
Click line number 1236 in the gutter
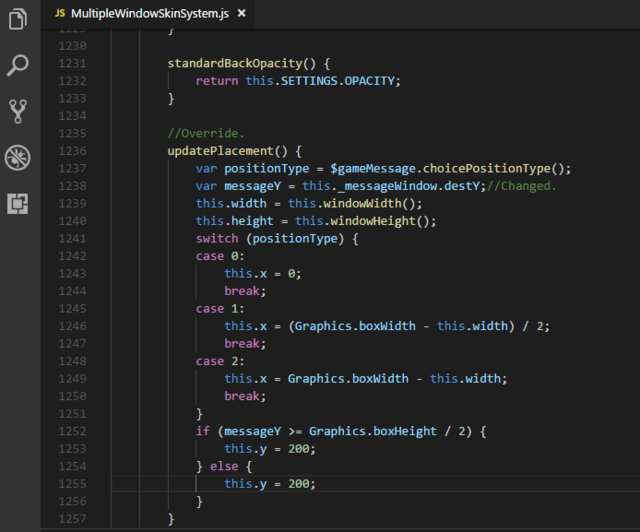click(72, 151)
